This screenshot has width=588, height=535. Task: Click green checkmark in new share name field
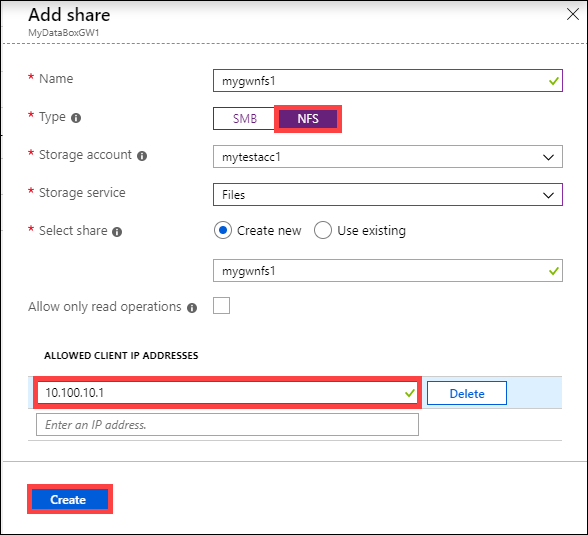pyautogui.click(x=554, y=271)
